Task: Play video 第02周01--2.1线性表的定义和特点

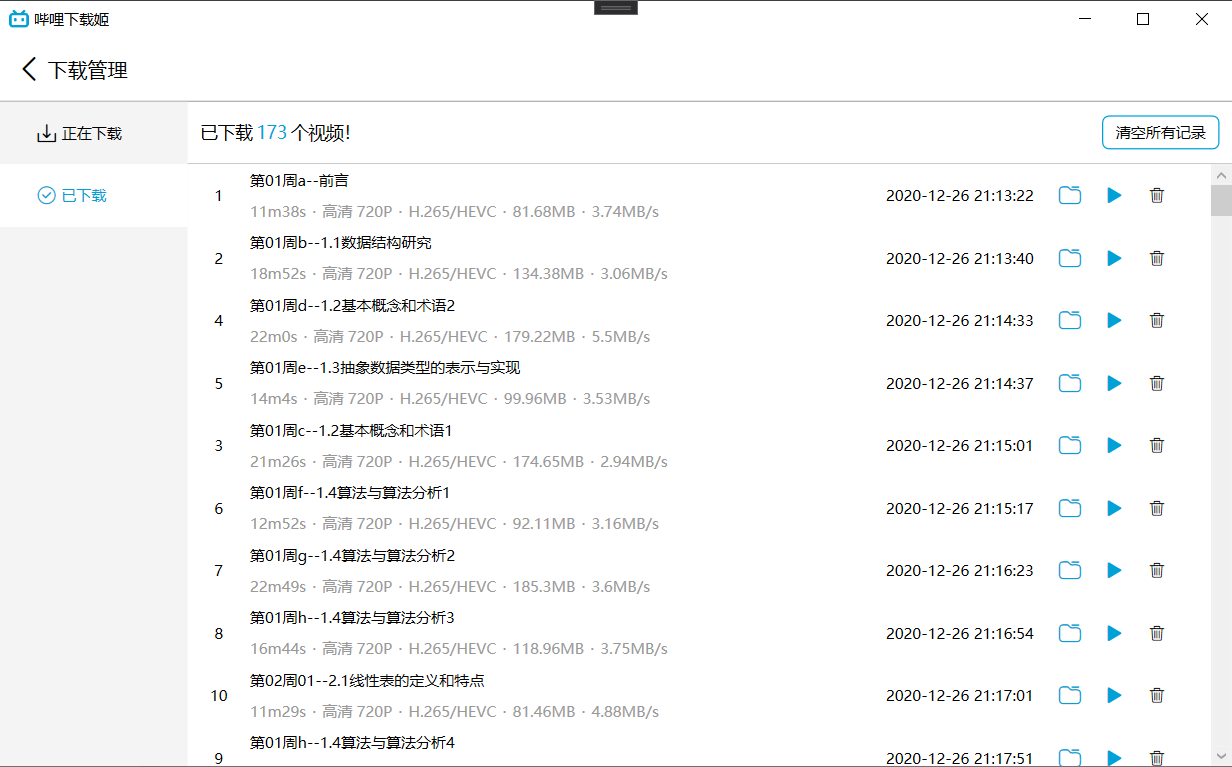Action: tap(1114, 695)
